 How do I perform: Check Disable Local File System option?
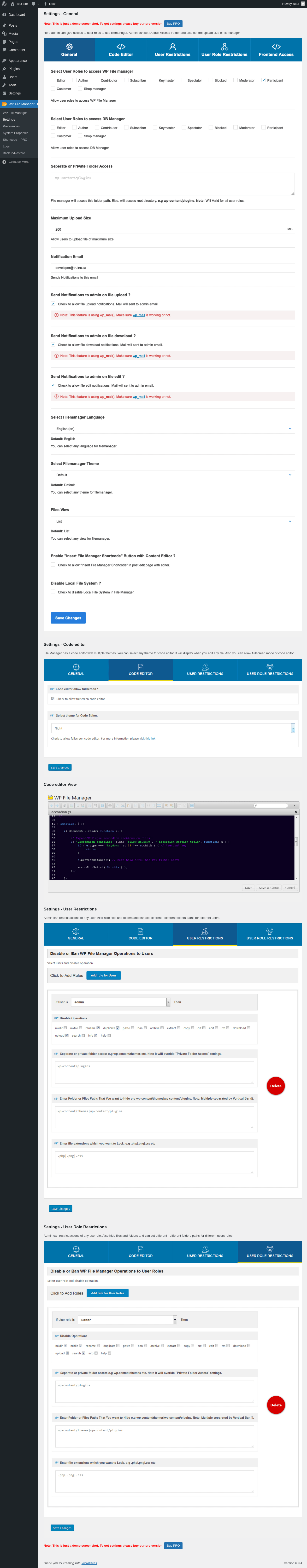[x=53, y=592]
